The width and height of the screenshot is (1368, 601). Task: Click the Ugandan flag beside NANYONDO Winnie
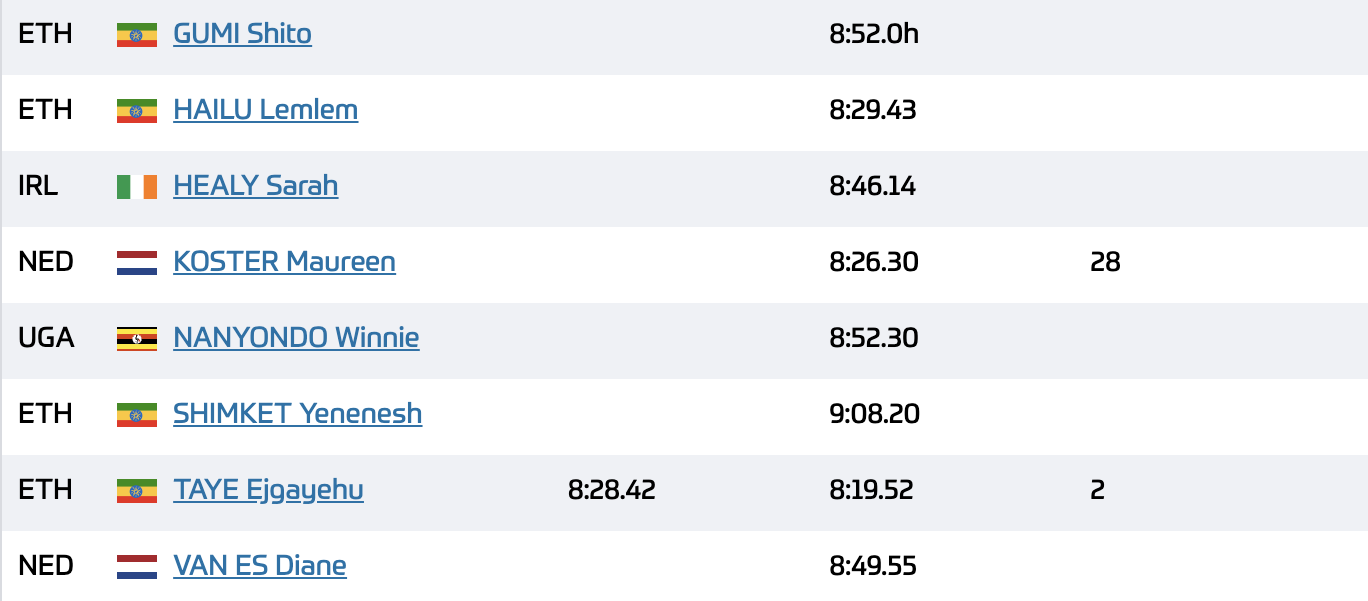[x=137, y=339]
